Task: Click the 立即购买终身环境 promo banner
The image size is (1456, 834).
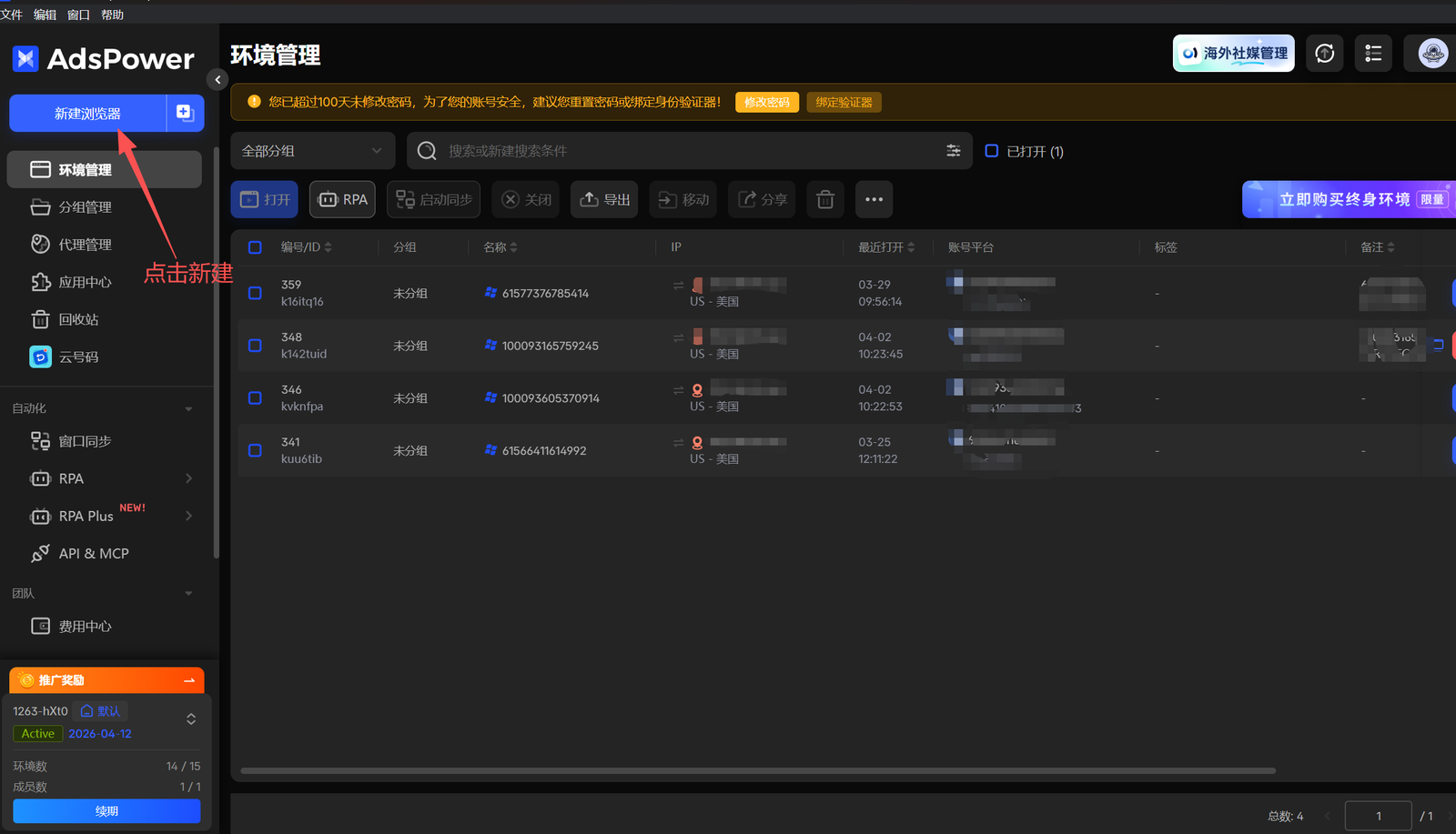Action: point(1350,199)
